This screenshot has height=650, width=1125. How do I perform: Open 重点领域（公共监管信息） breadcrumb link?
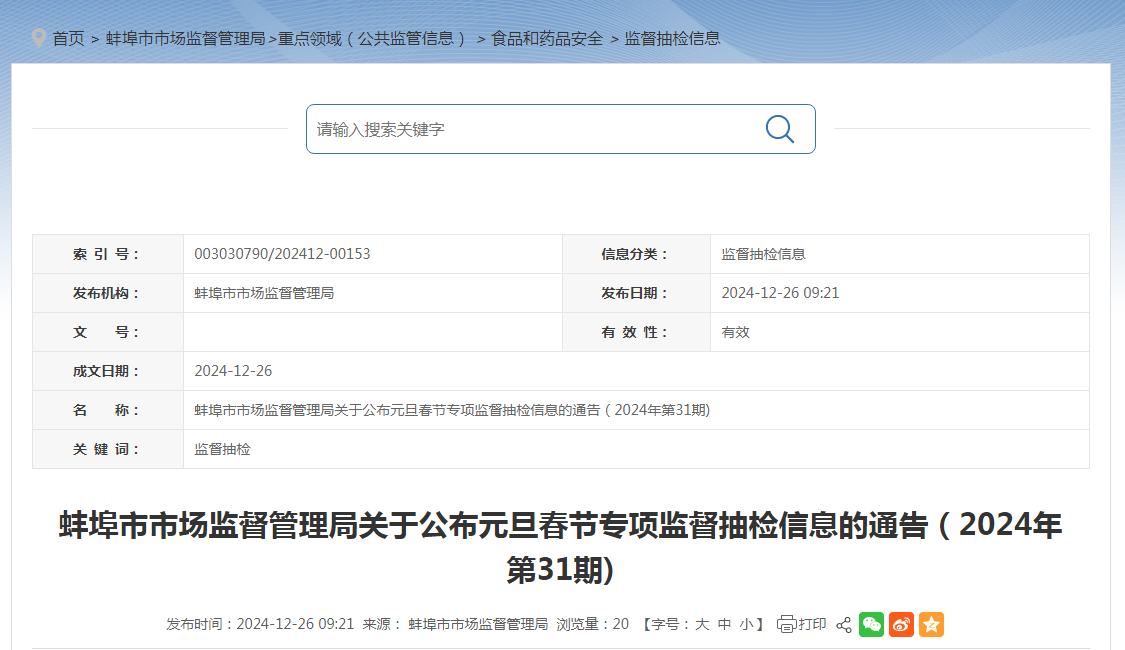click(x=372, y=39)
